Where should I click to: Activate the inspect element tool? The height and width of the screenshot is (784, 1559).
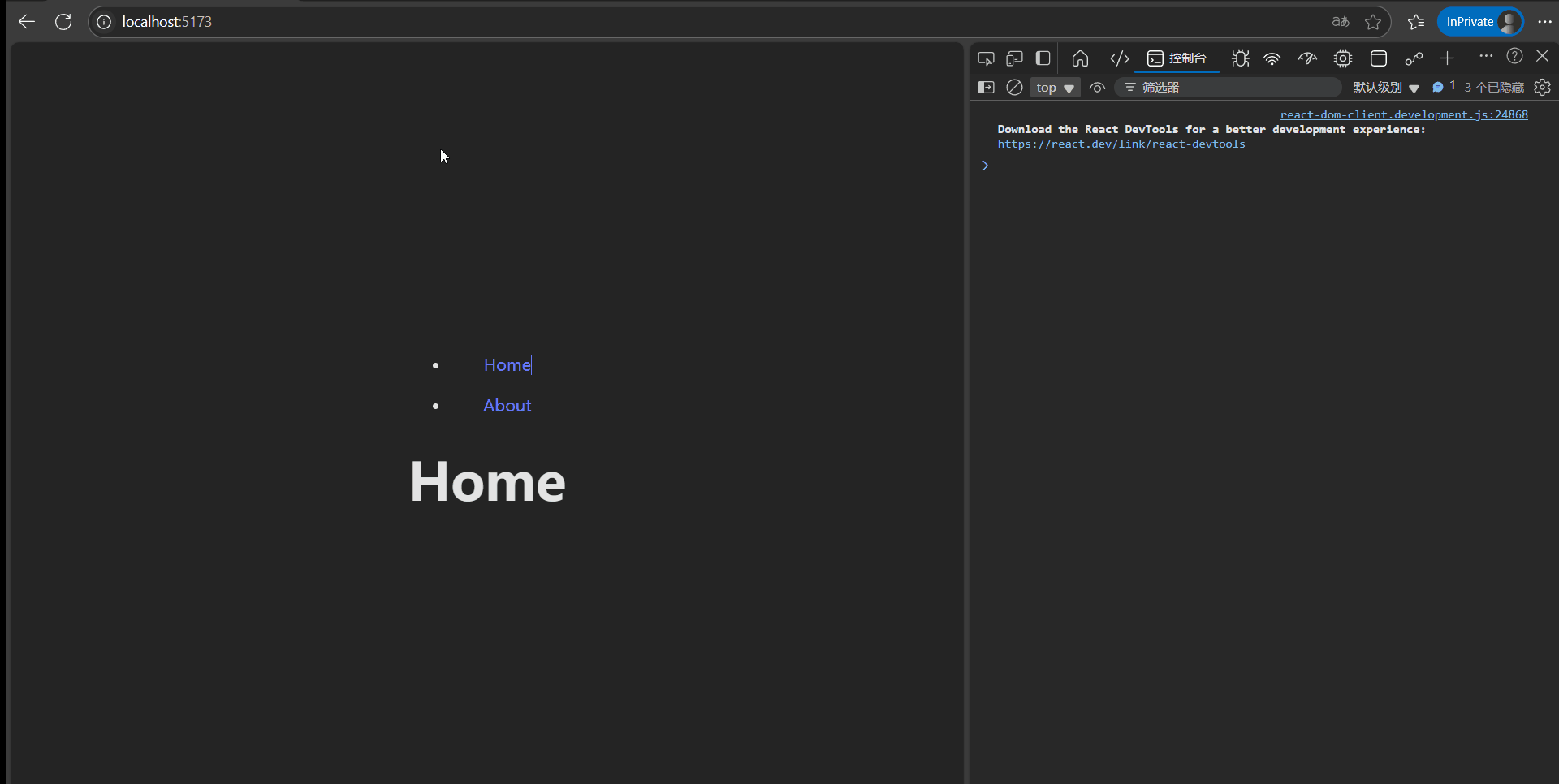pos(986,58)
